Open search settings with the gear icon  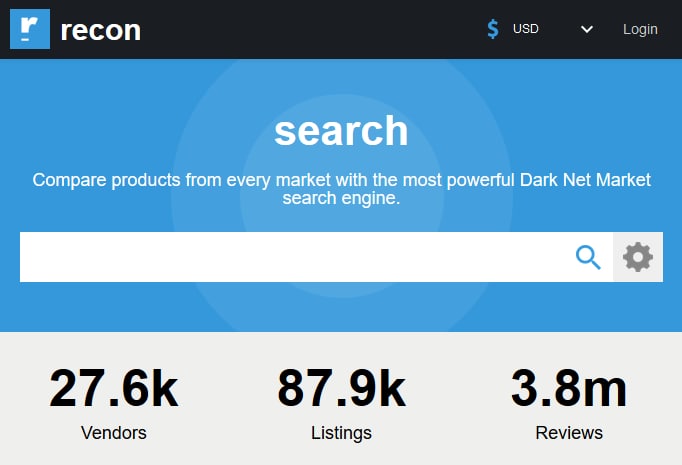(x=637, y=257)
